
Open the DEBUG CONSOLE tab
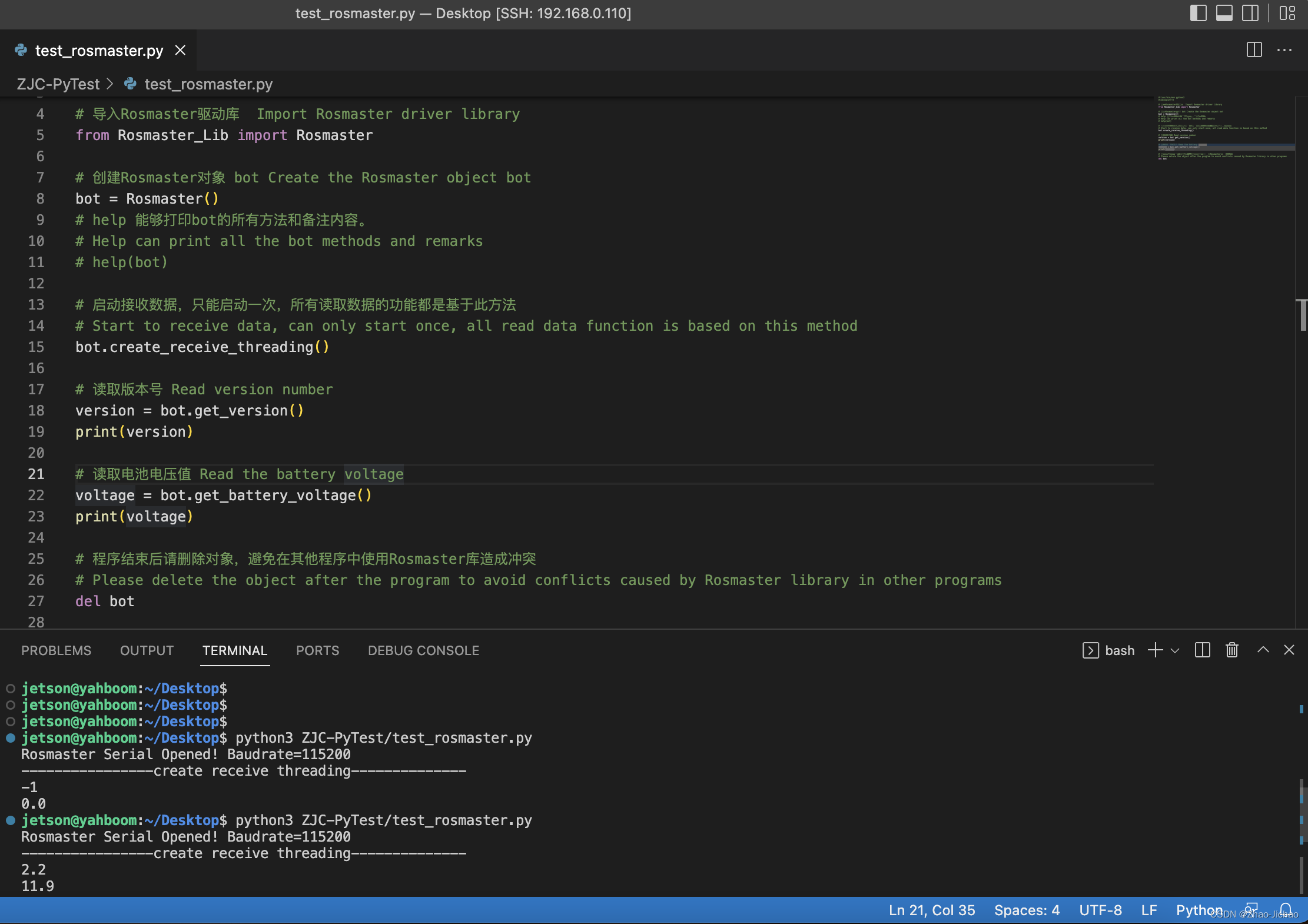[423, 650]
